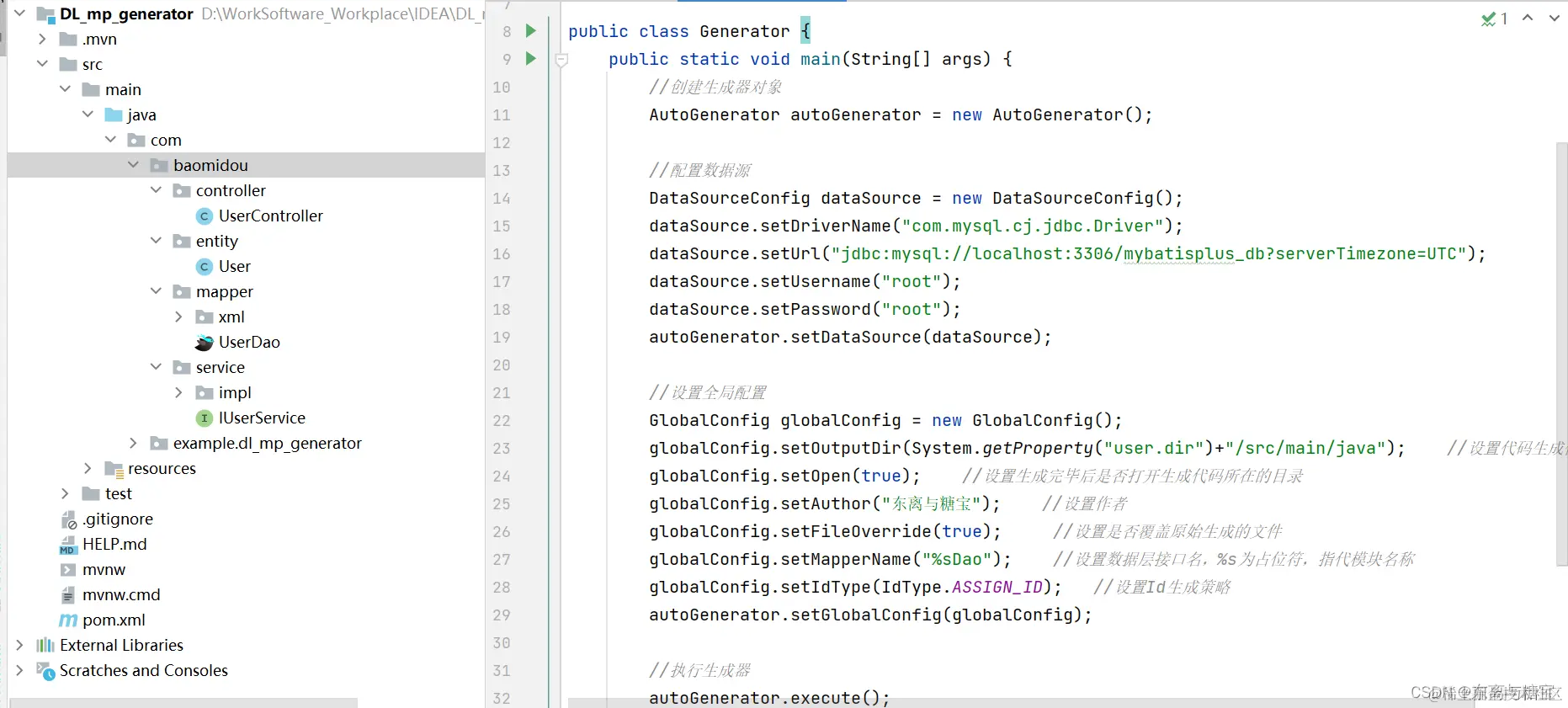Click the java source folder icon
Viewport: 1568px width, 708px height.
(114, 115)
